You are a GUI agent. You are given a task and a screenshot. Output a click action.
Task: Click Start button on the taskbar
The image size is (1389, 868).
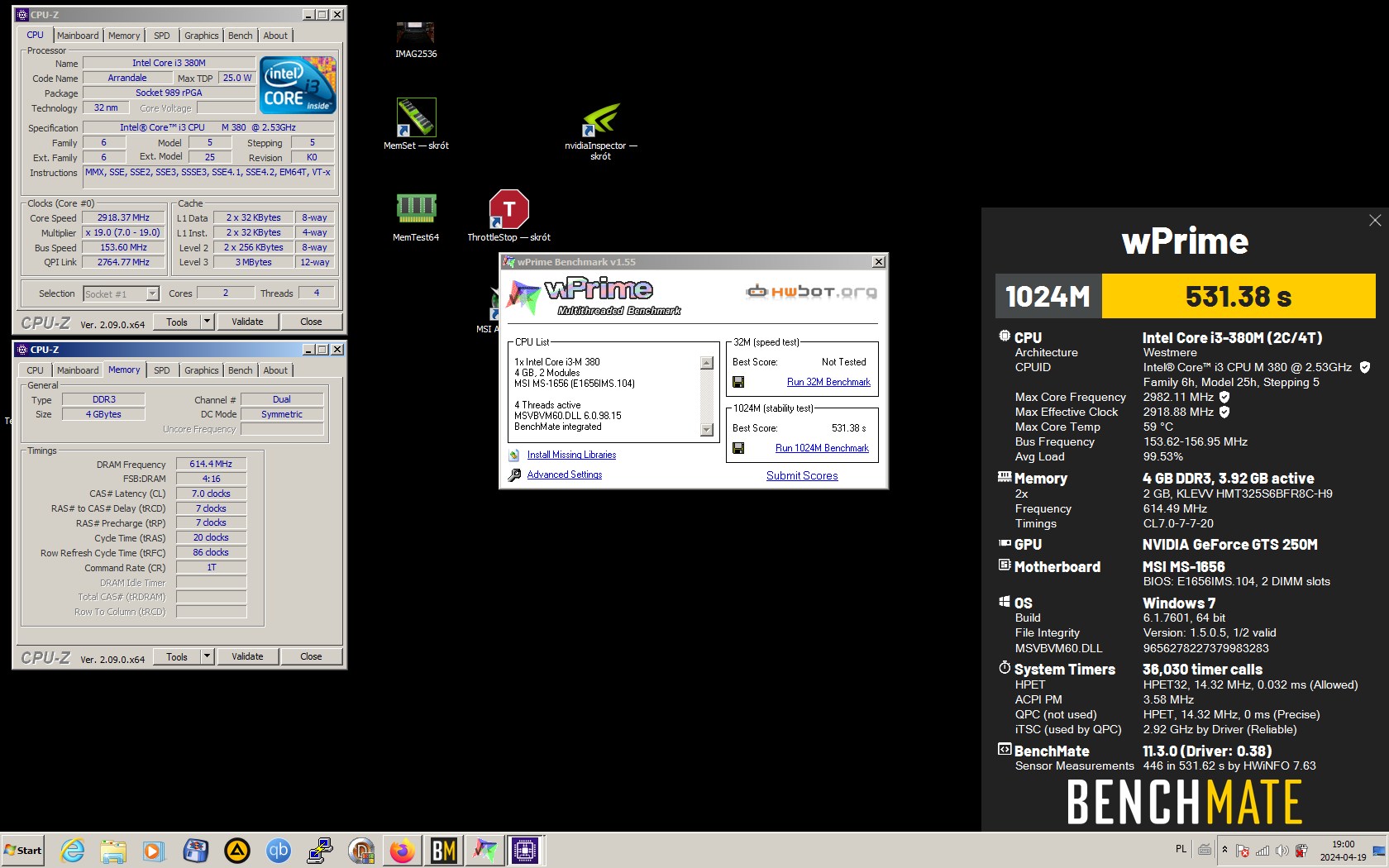(x=23, y=850)
